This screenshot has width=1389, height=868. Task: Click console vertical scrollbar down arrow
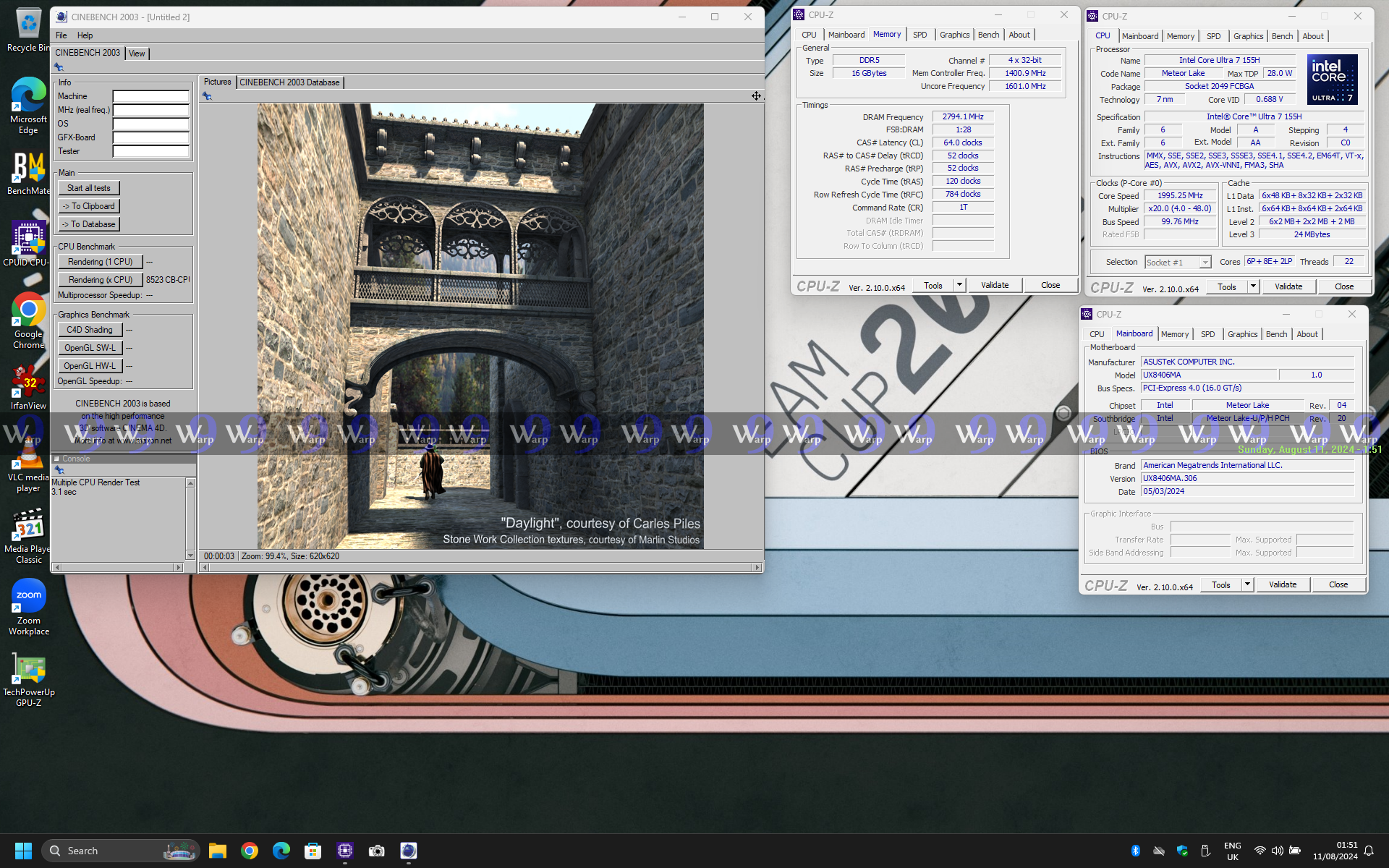(x=191, y=556)
